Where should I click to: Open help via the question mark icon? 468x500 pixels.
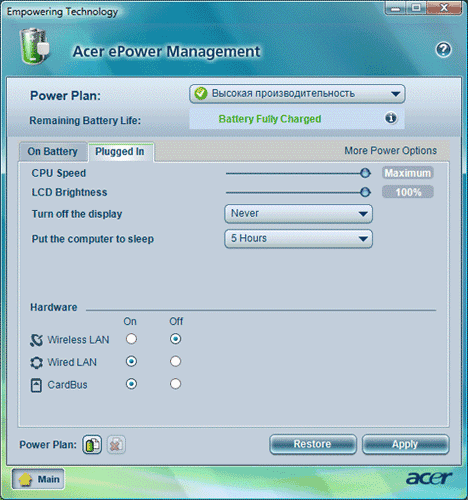(443, 50)
